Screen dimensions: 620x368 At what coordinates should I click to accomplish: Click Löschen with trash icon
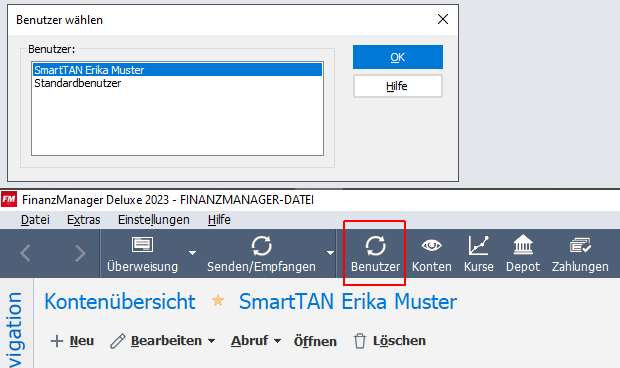pyautogui.click(x=389, y=341)
